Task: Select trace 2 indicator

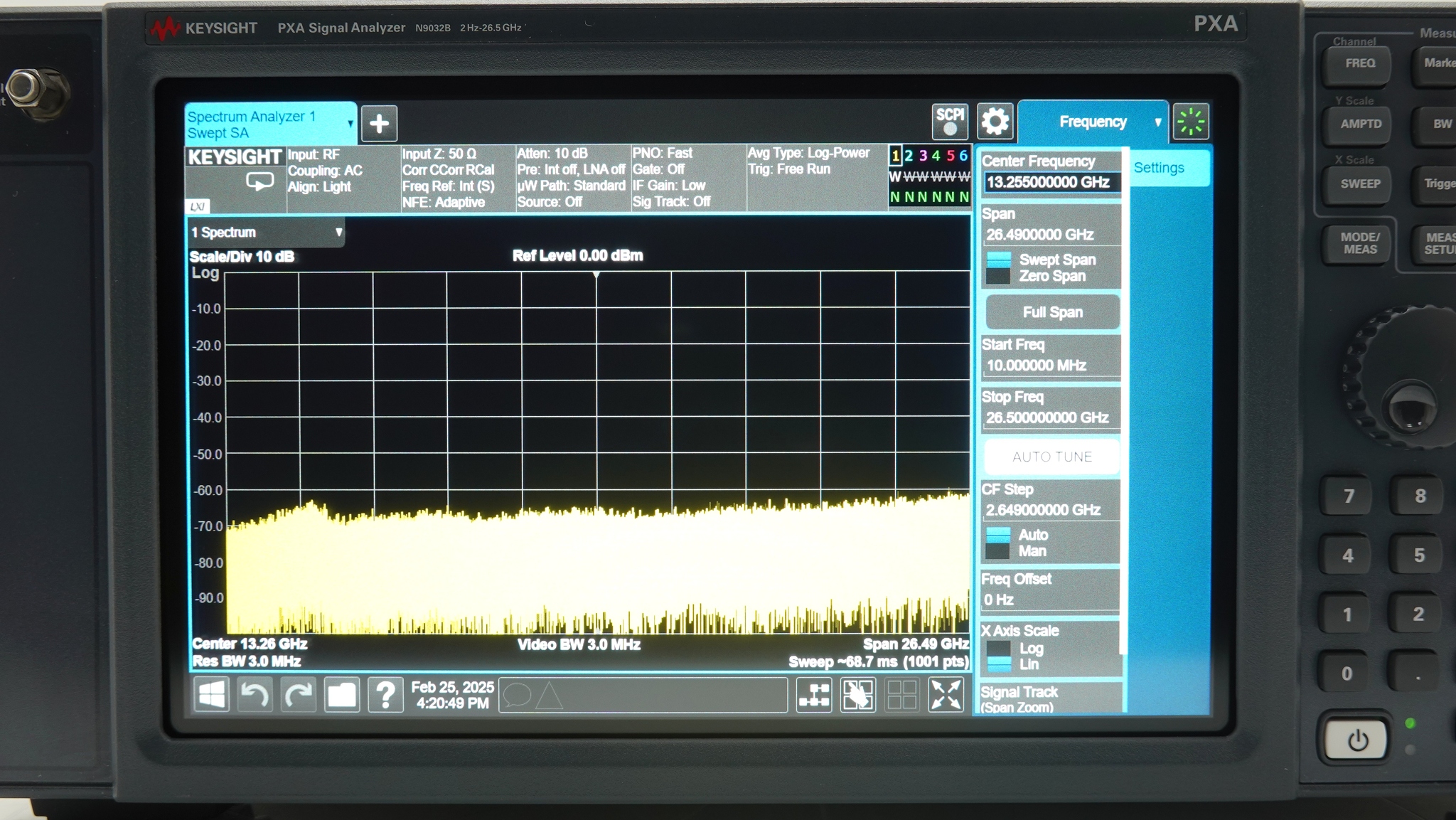Action: pos(909,156)
